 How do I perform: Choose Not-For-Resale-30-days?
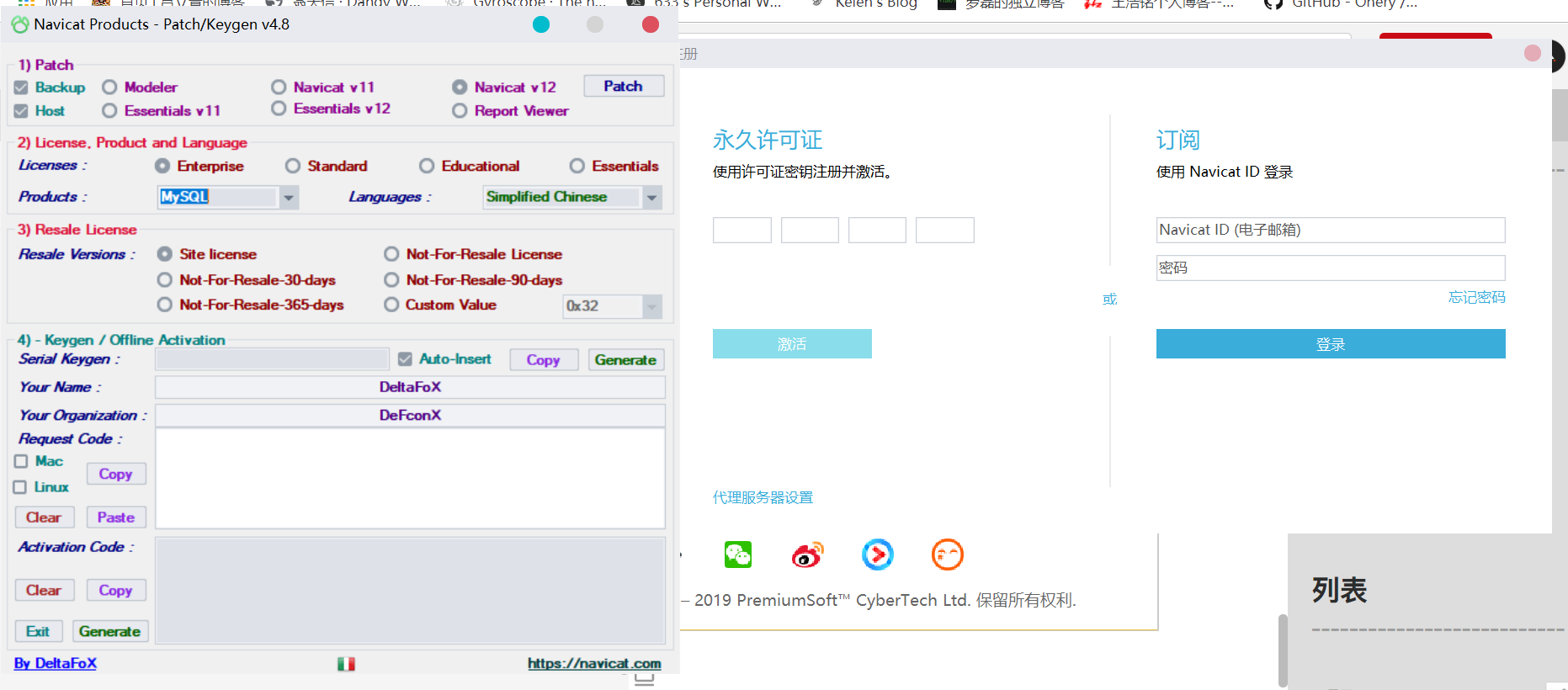coord(165,279)
